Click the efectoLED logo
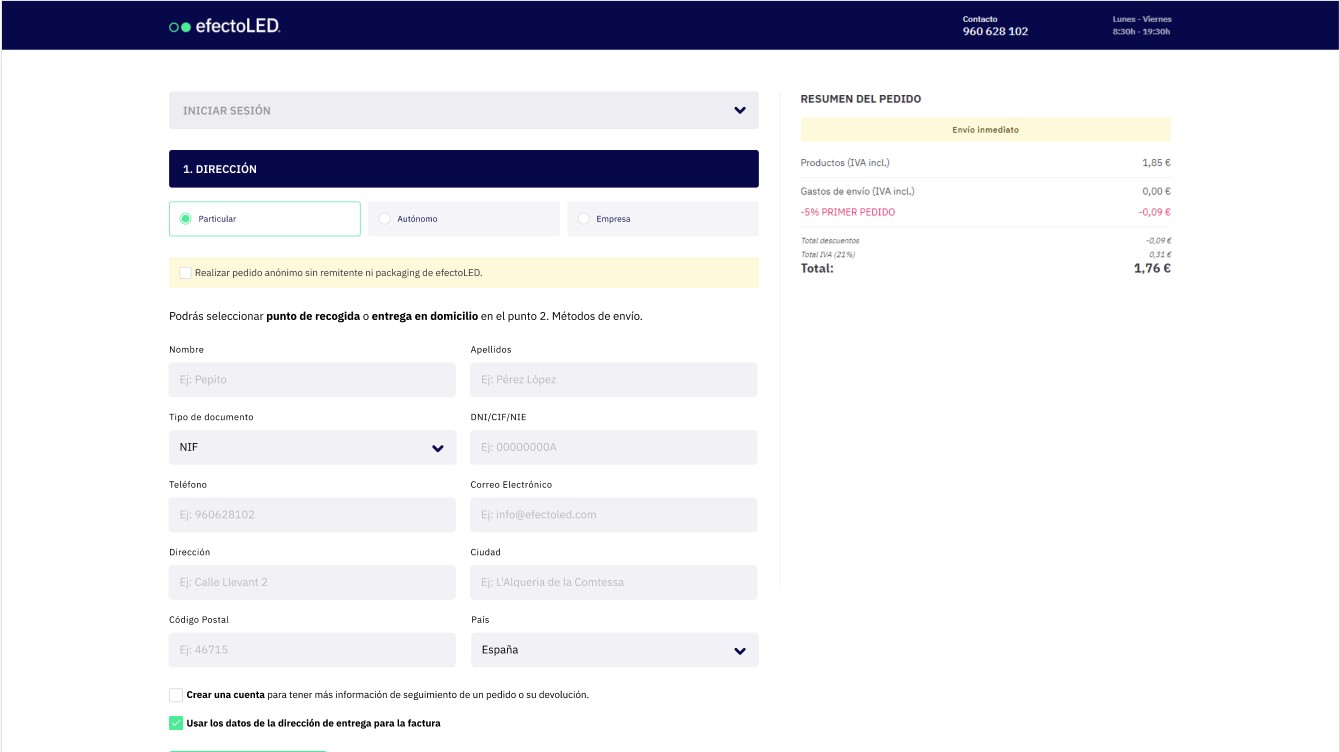Screen dimensions: 1340x752 click(x=225, y=26)
